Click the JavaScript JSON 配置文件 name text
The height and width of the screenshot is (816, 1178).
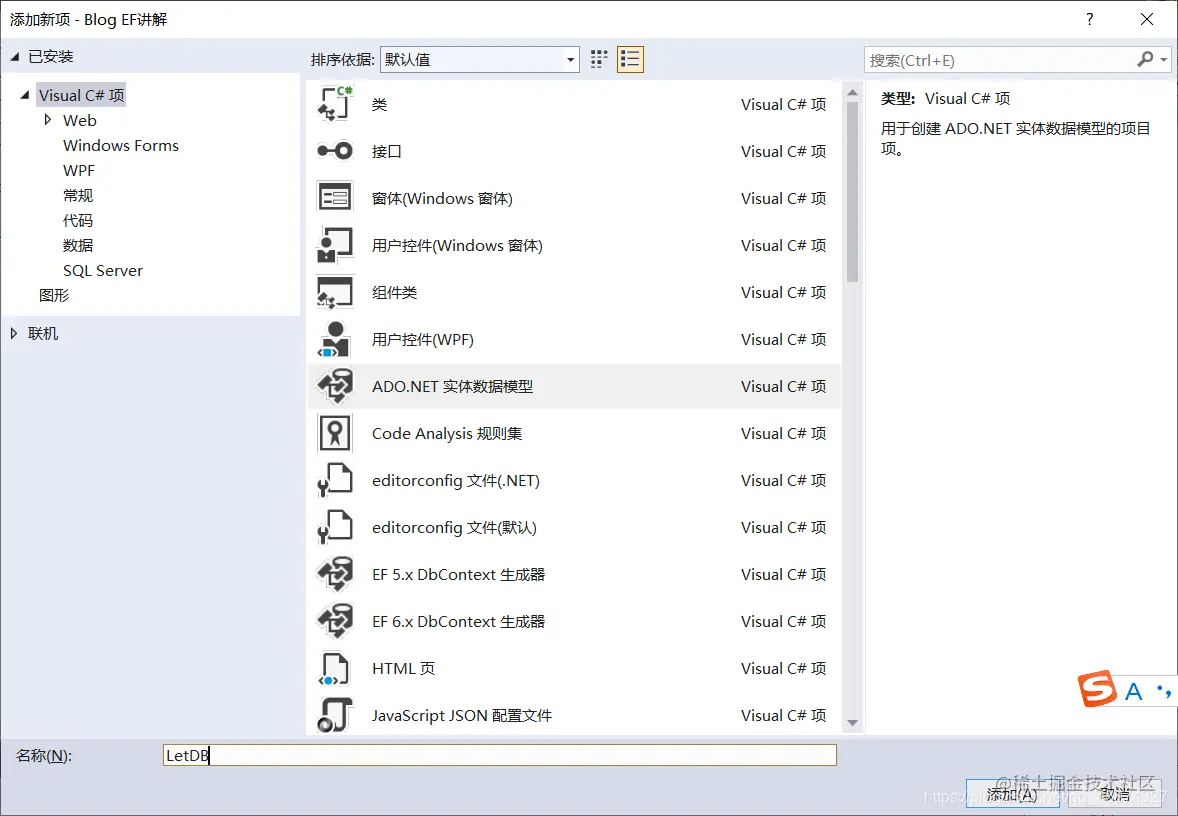click(462, 715)
